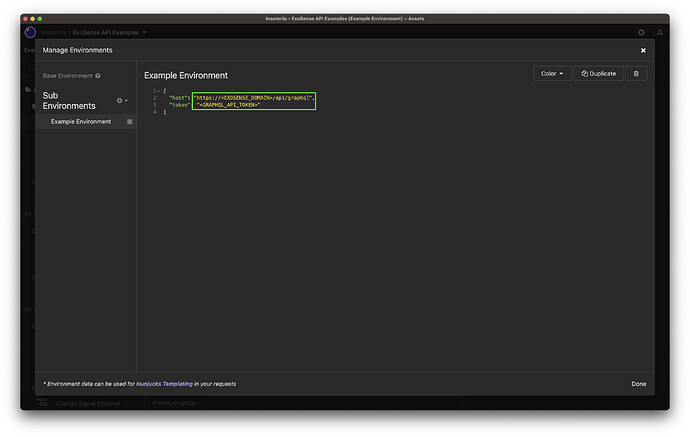Click Example Environment heading title
This screenshot has height=437, width=690.
pos(186,75)
